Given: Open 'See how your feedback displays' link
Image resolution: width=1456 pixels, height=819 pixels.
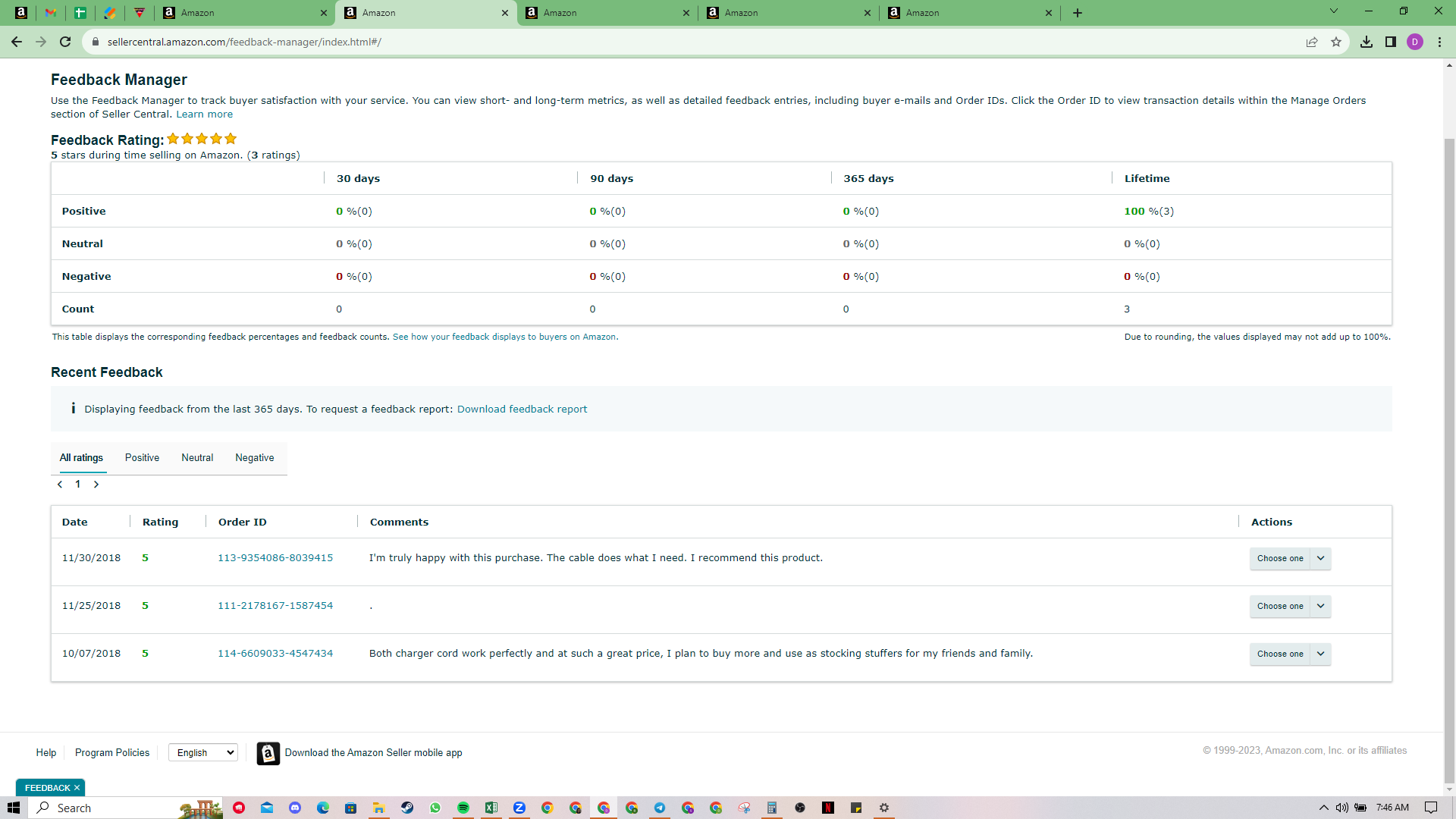Looking at the screenshot, I should tap(505, 337).
